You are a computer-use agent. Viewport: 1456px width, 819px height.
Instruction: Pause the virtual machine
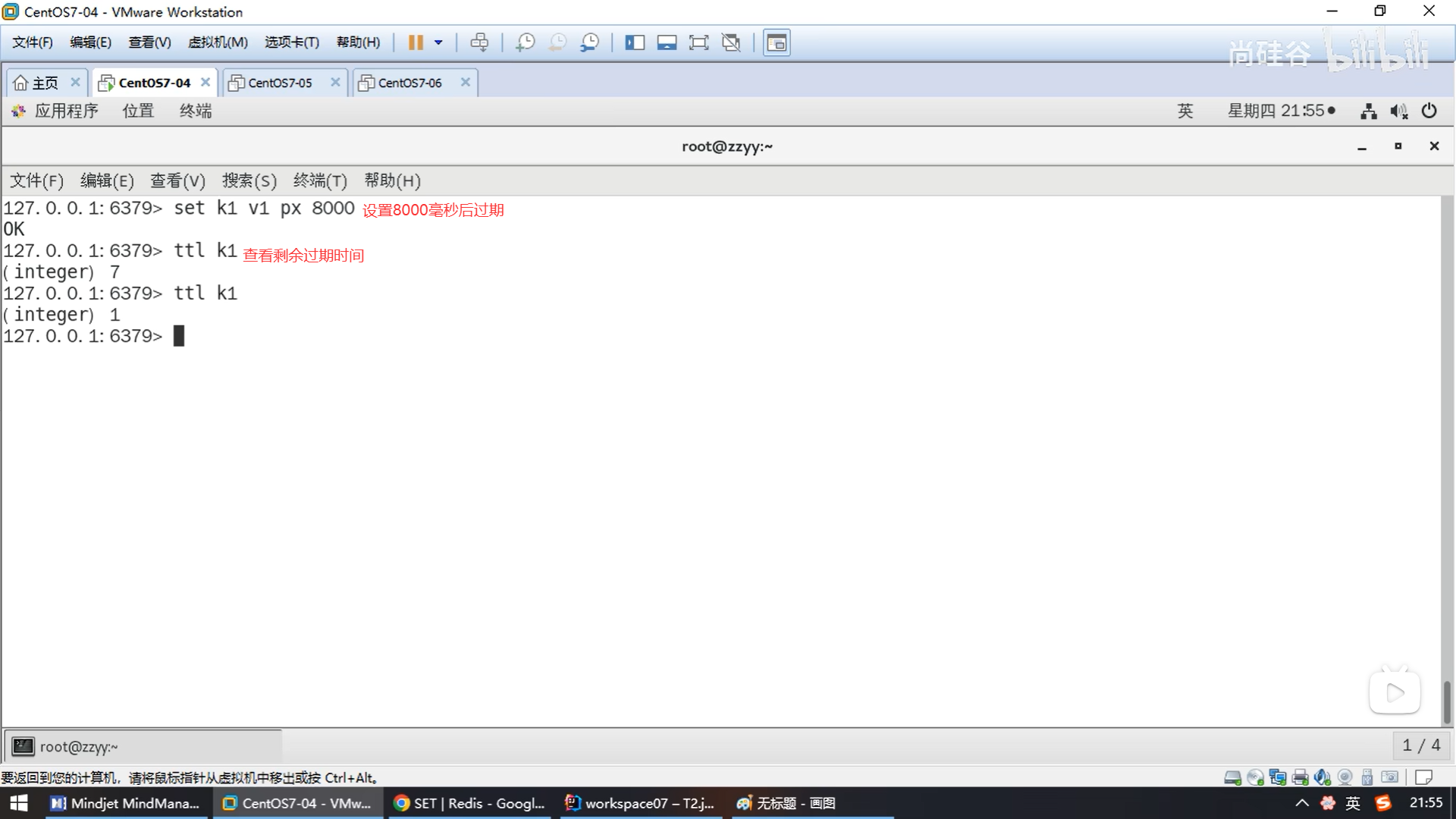click(x=415, y=42)
